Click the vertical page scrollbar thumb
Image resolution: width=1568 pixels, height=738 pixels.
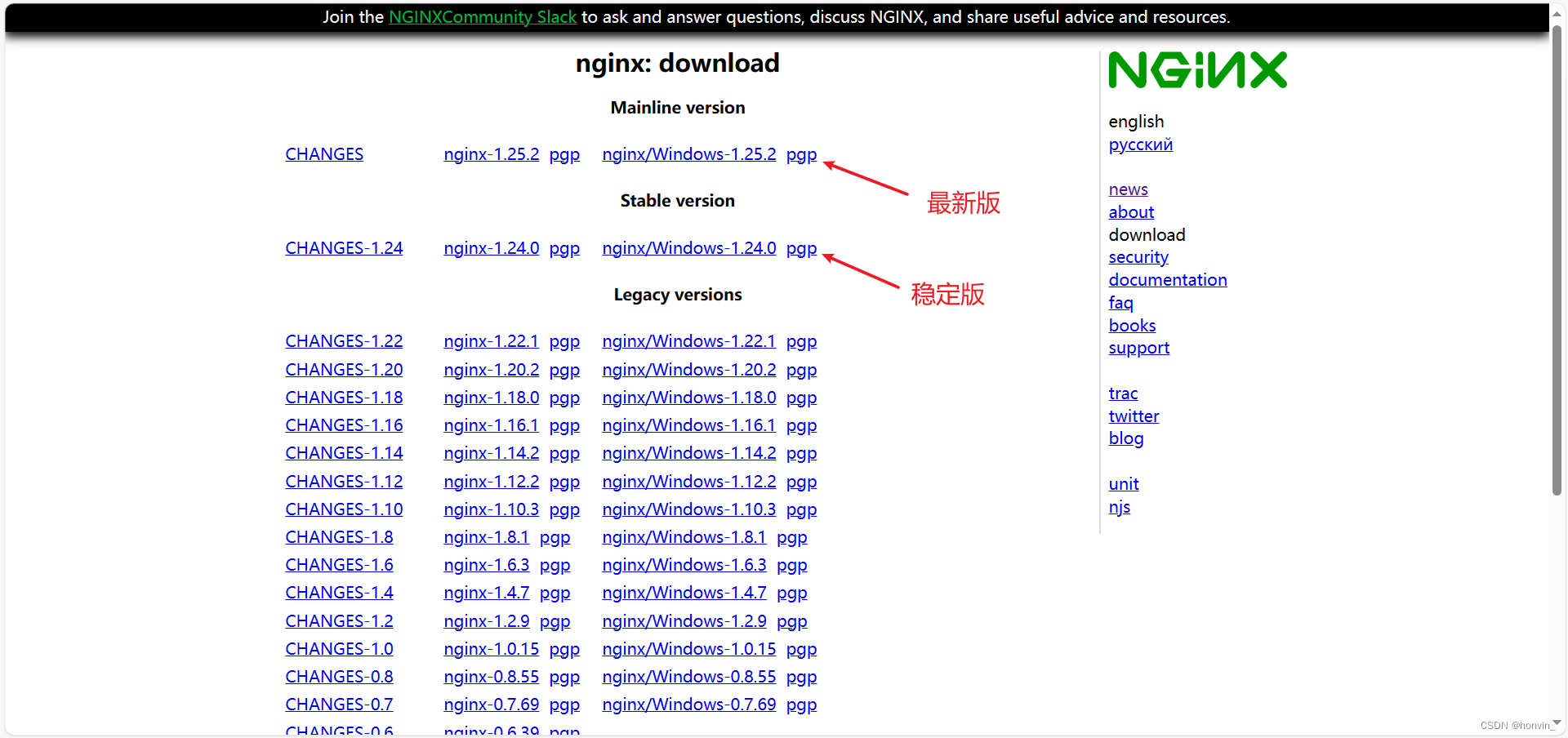point(1557,260)
